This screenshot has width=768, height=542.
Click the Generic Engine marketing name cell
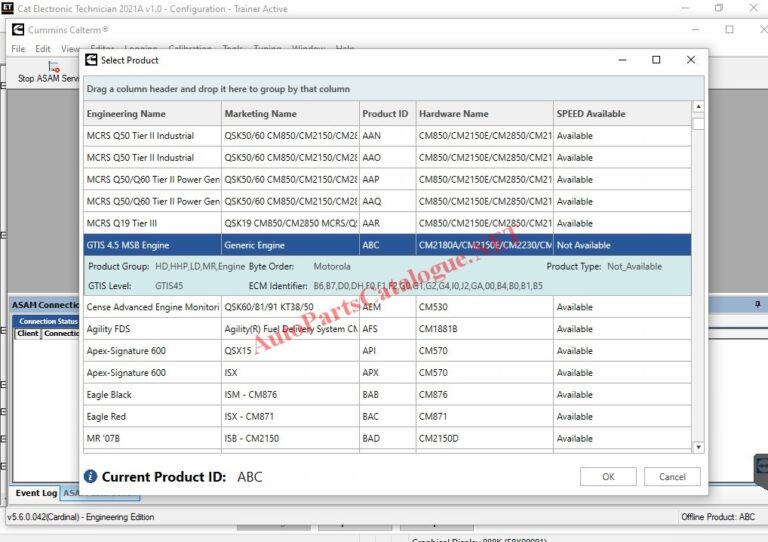[290, 245]
